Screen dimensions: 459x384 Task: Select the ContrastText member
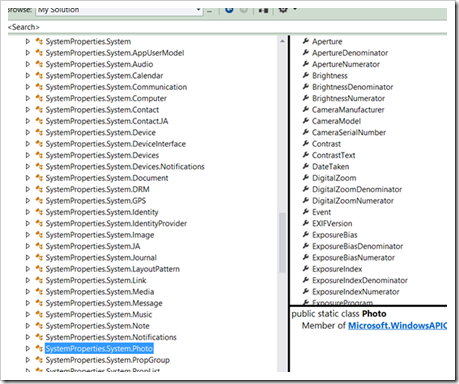334,155
